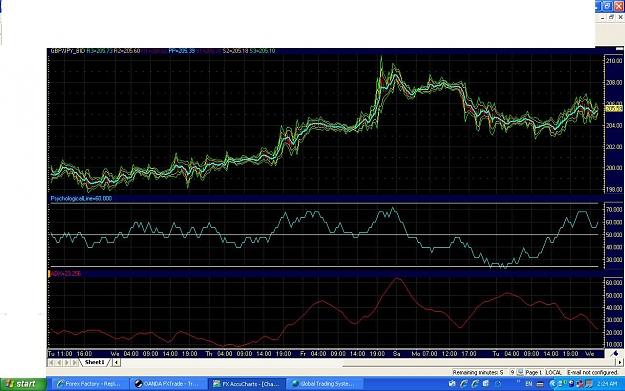
Task: Click the network computer icon in status bar
Action: click(520, 372)
